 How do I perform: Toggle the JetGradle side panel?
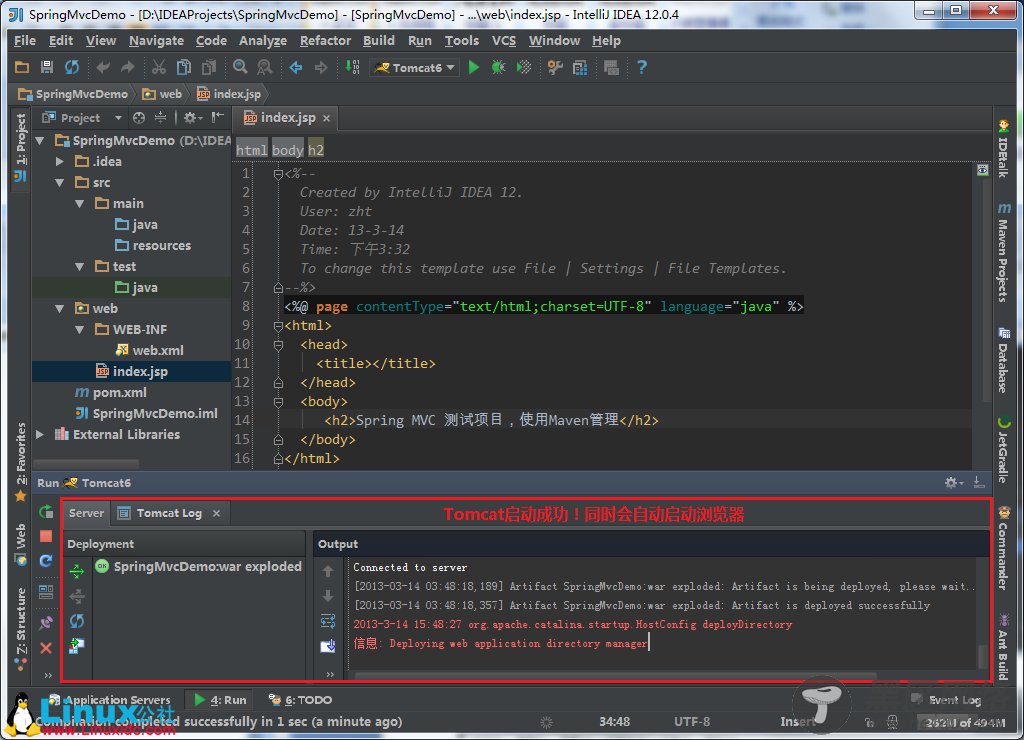[x=1003, y=449]
